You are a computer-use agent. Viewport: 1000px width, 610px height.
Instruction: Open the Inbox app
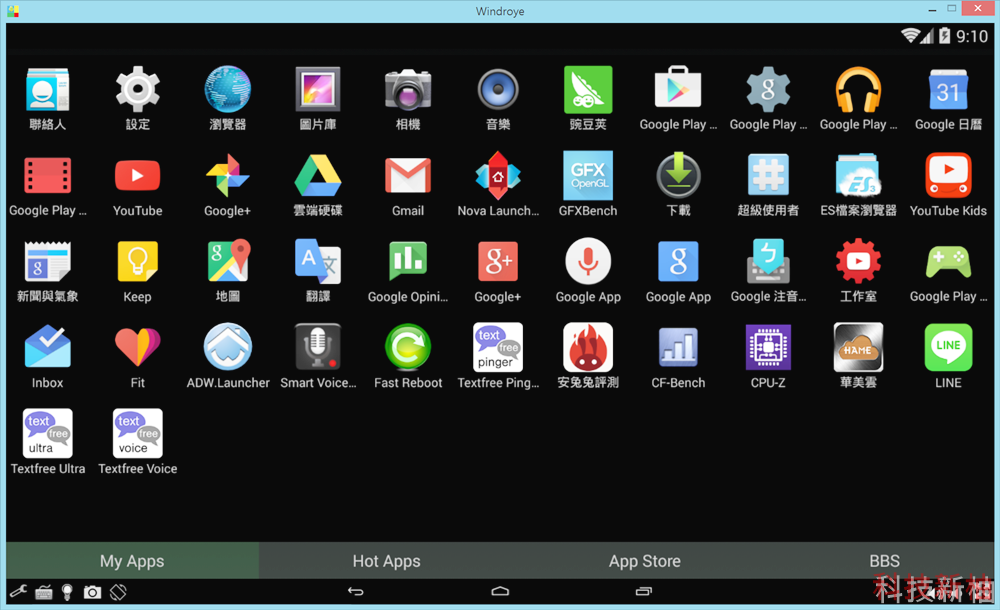coord(47,346)
